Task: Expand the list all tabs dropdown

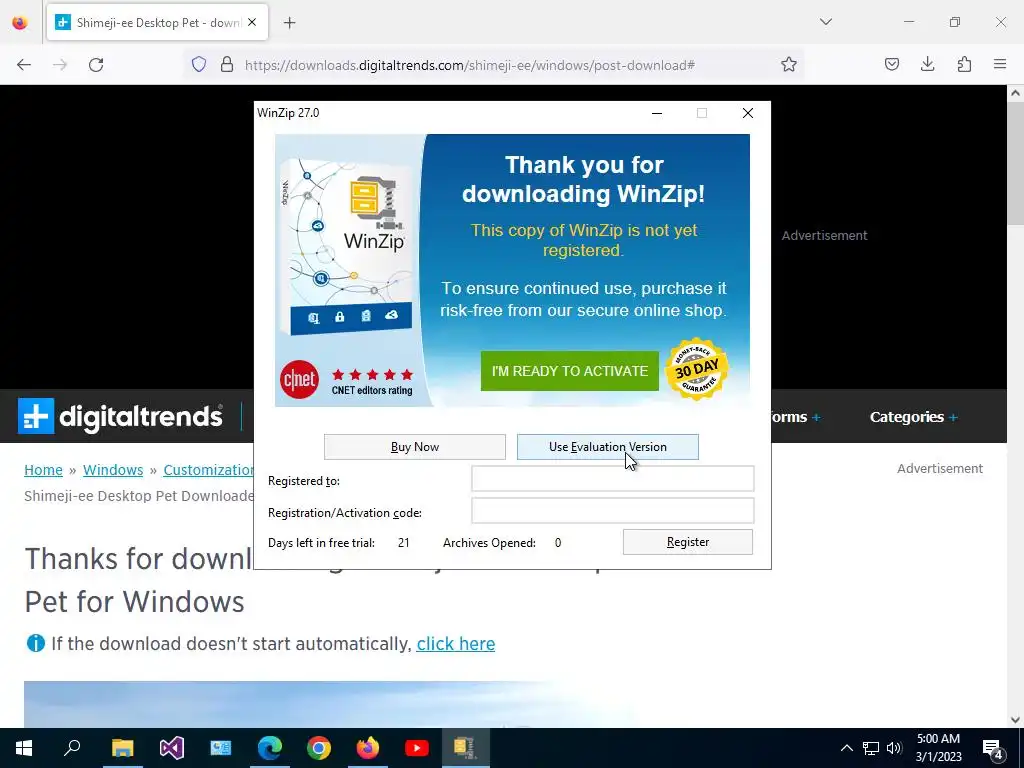Action: (826, 22)
